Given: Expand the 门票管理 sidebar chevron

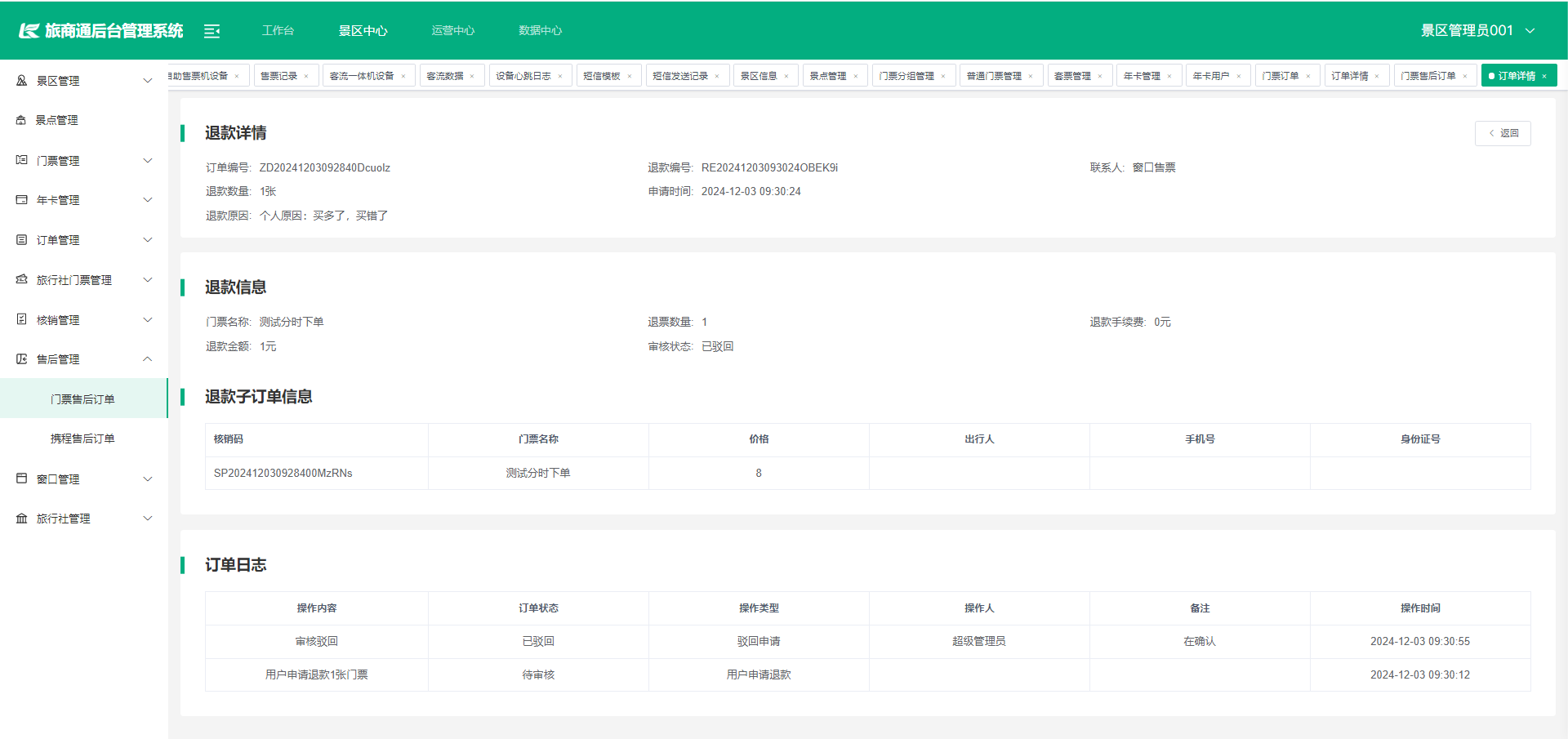Looking at the screenshot, I should pyautogui.click(x=148, y=160).
